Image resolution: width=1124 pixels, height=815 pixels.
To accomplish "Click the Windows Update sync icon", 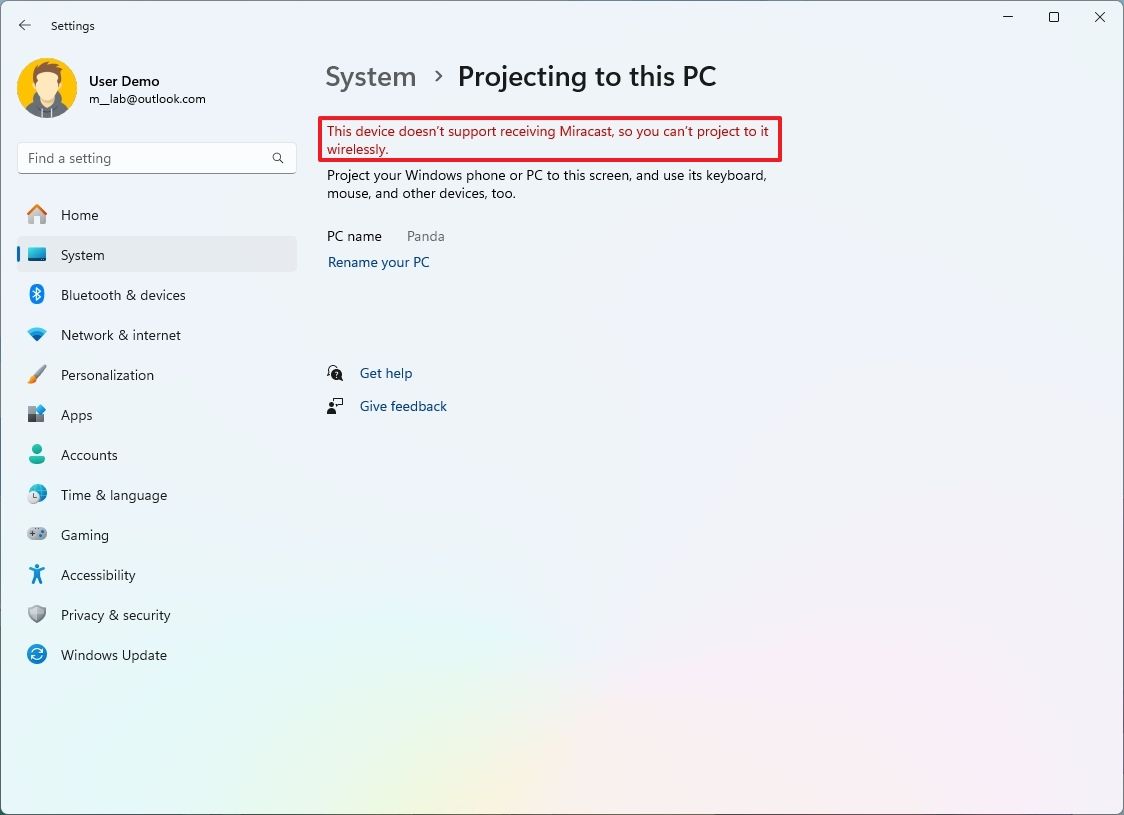I will pos(37,655).
